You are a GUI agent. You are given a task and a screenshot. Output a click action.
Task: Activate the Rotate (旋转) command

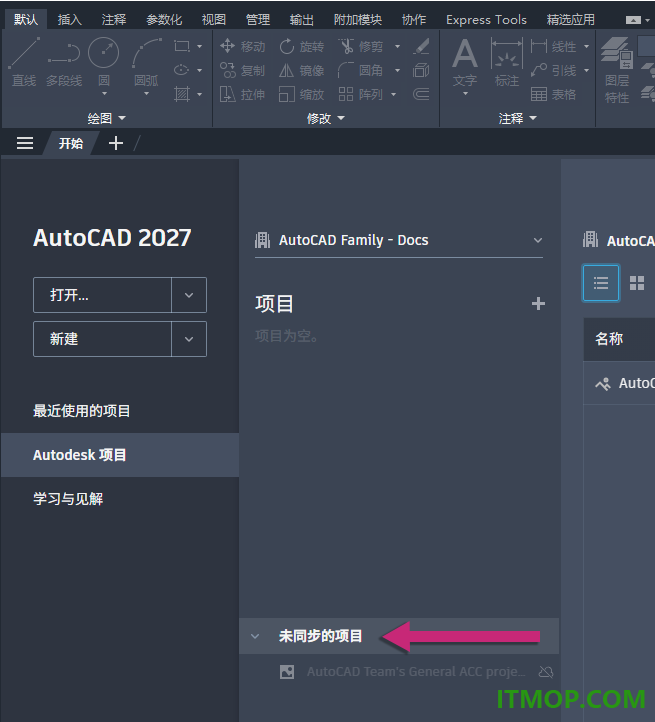point(302,47)
